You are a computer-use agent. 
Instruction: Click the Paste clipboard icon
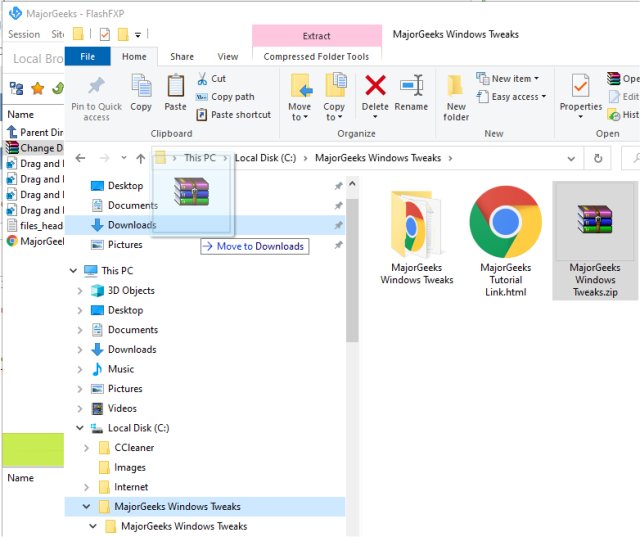coord(176,86)
